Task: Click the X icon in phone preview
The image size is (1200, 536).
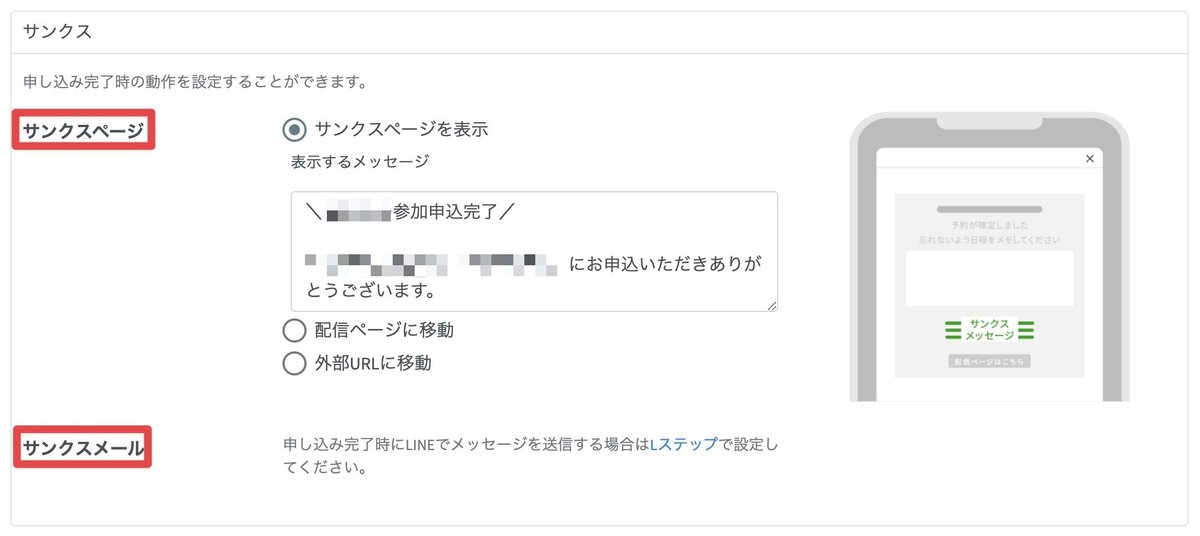Action: pos(1090,158)
